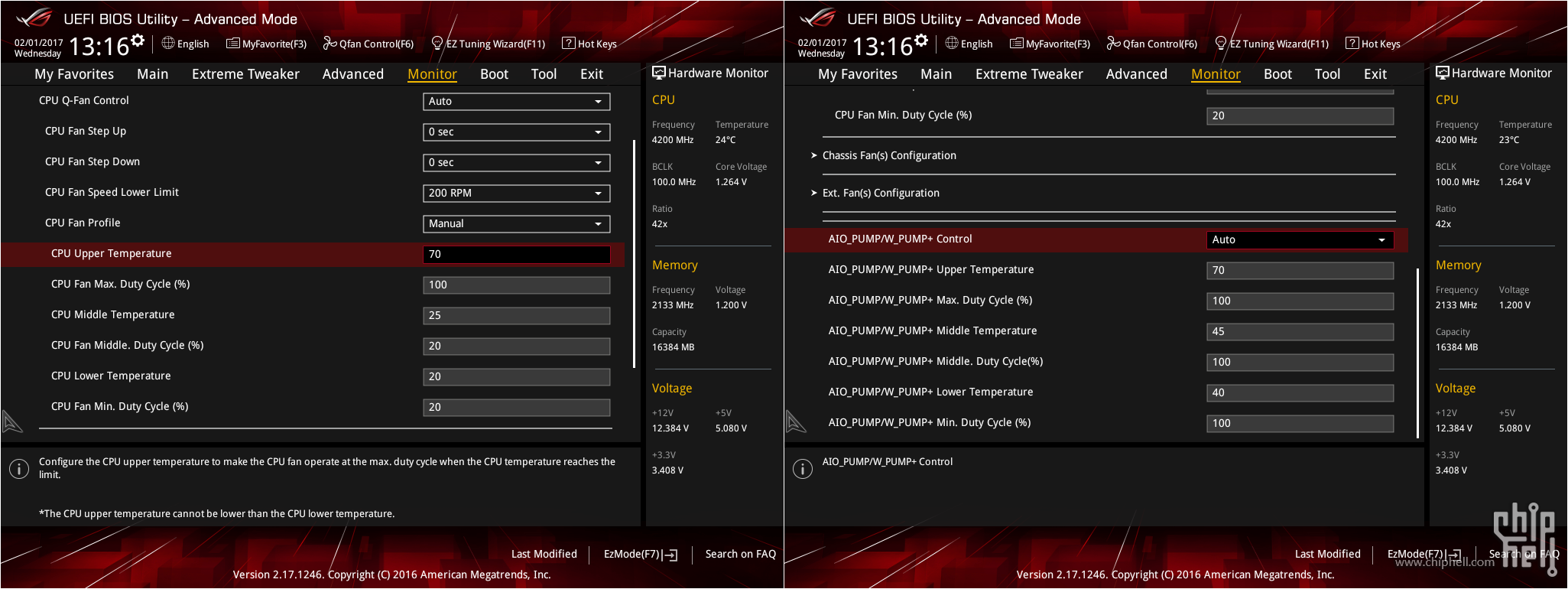Click the left window vertical scrollbar
The image size is (1568, 589).
pyautogui.click(x=634, y=253)
